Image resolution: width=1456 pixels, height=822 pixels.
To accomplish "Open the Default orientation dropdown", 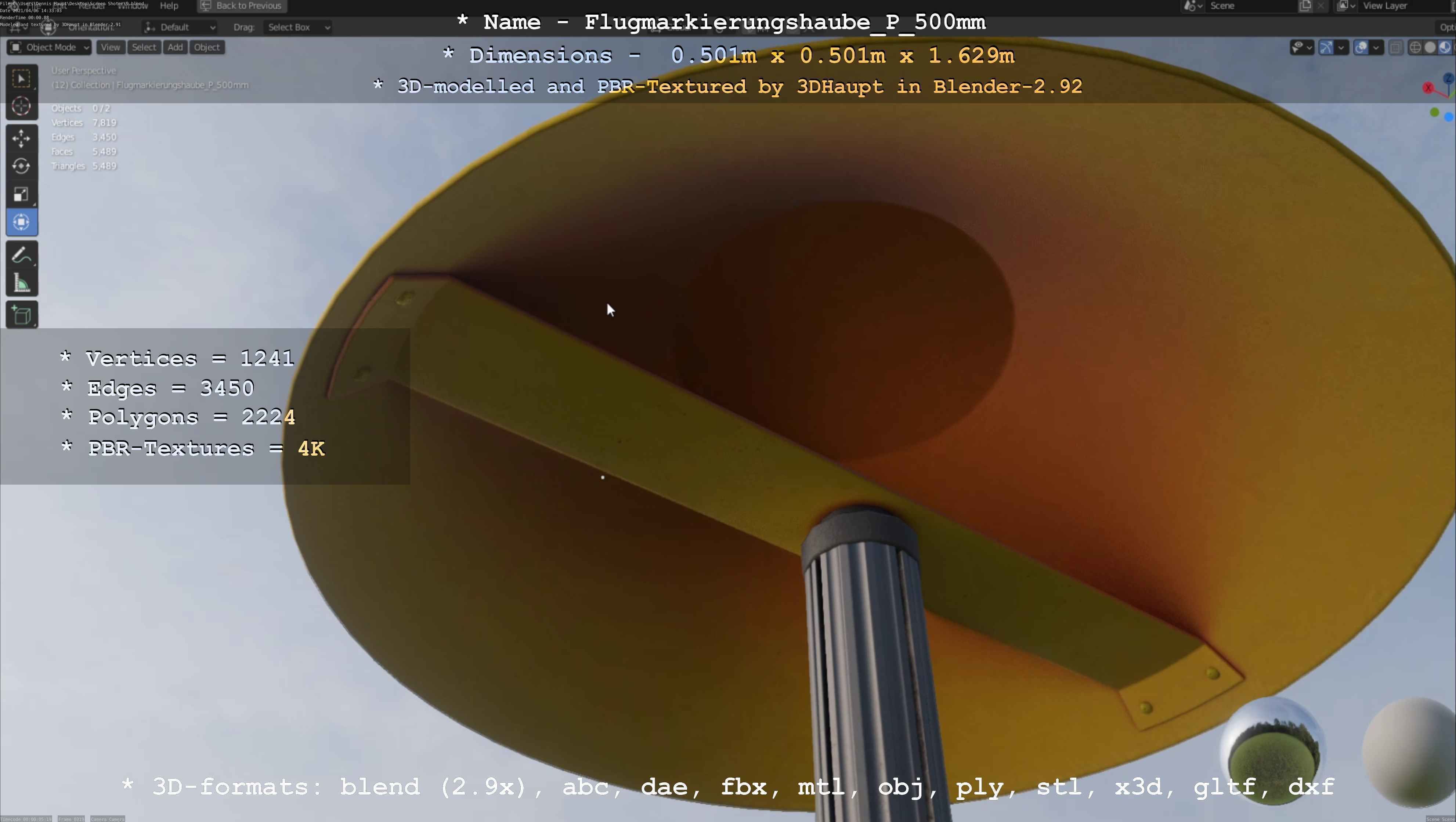I will pos(180,27).
